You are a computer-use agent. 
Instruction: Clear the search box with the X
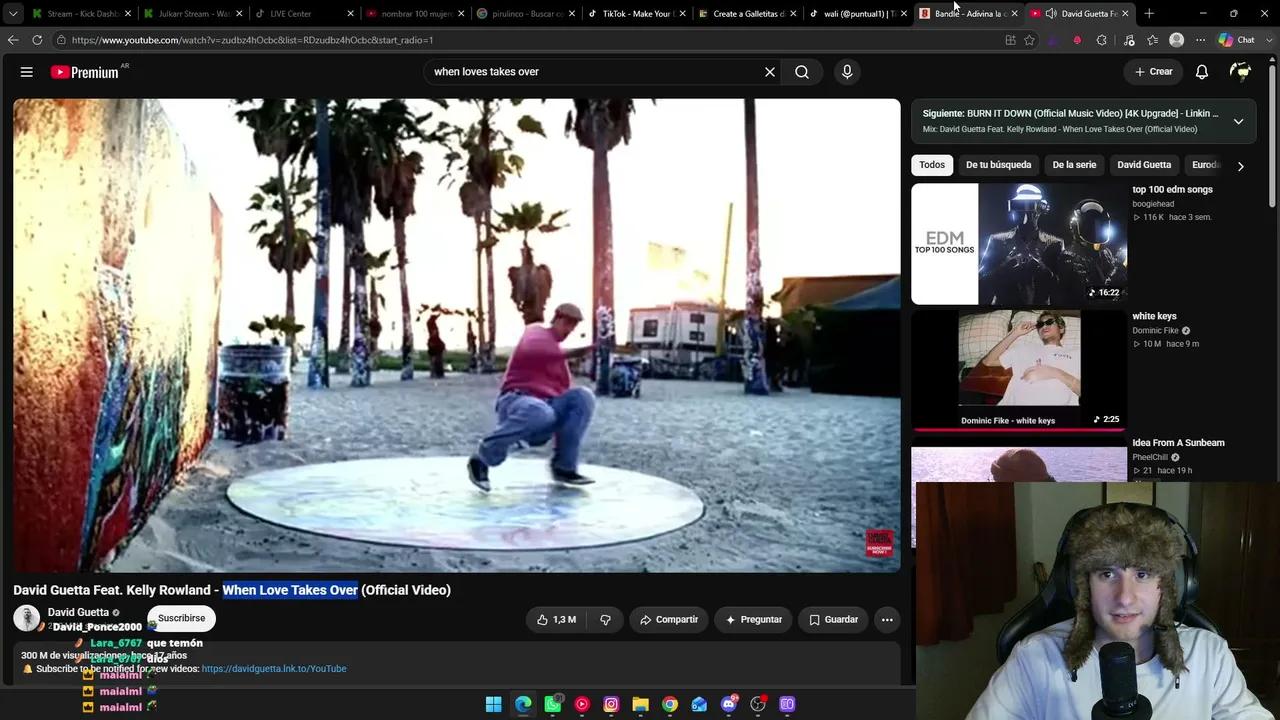tap(770, 72)
